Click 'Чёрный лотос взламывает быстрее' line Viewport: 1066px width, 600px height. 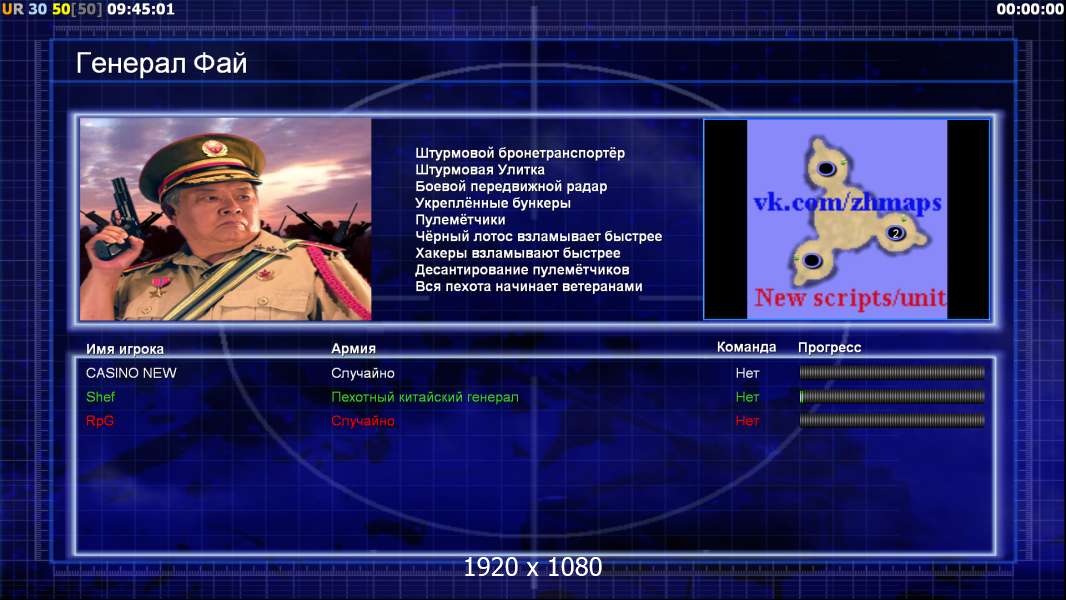(538, 236)
